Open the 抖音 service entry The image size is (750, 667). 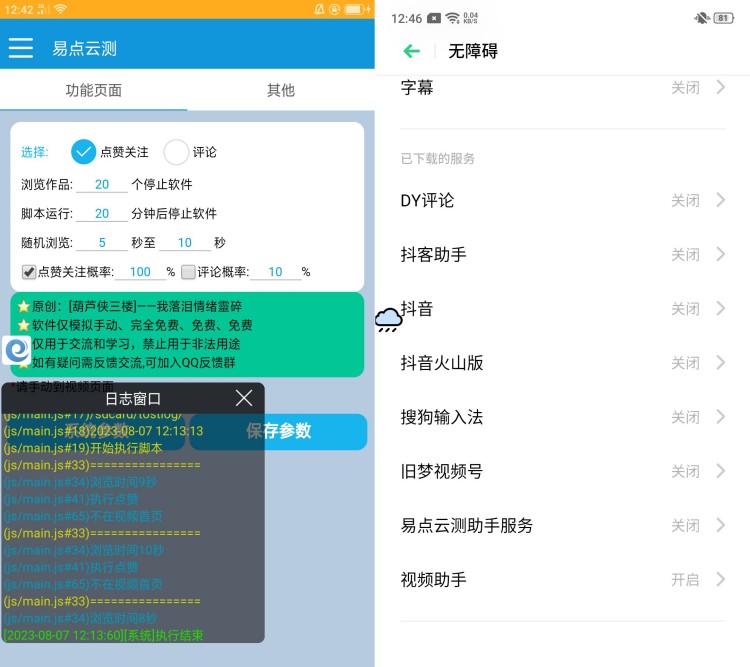pyautogui.click(x=562, y=308)
